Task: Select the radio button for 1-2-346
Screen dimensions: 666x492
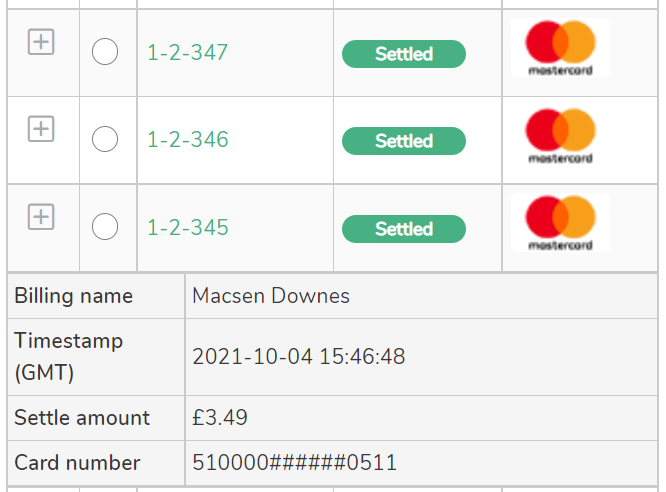Action: tap(105, 139)
